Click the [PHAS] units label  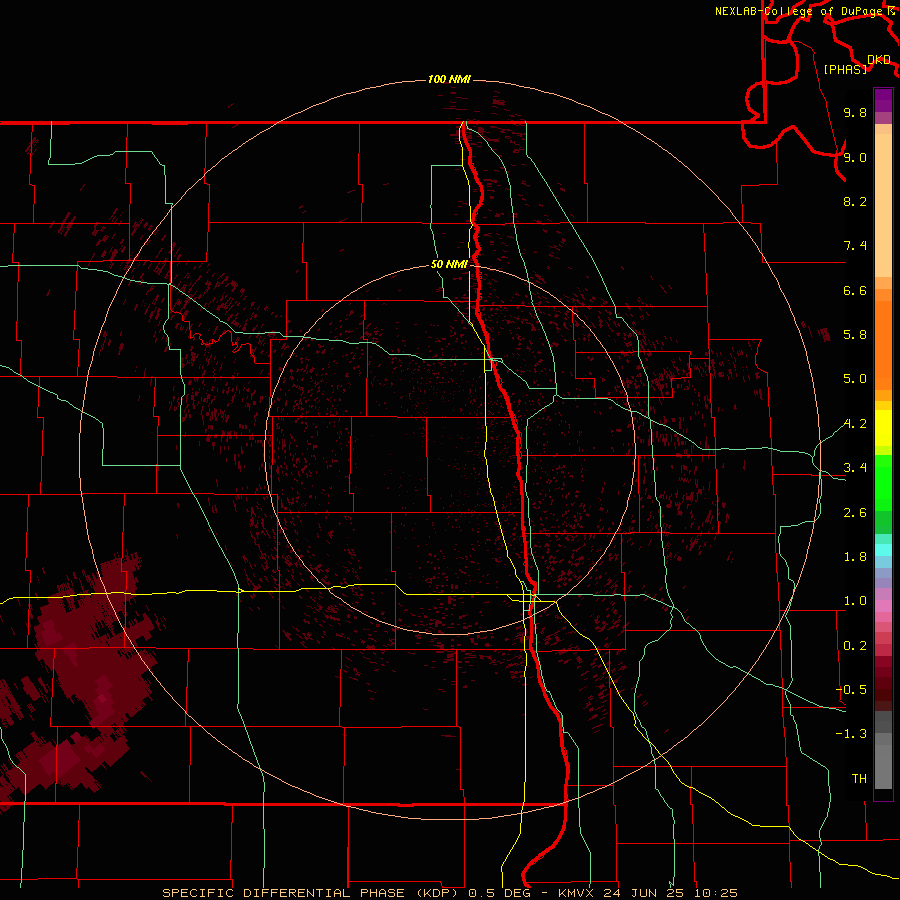tap(845, 69)
